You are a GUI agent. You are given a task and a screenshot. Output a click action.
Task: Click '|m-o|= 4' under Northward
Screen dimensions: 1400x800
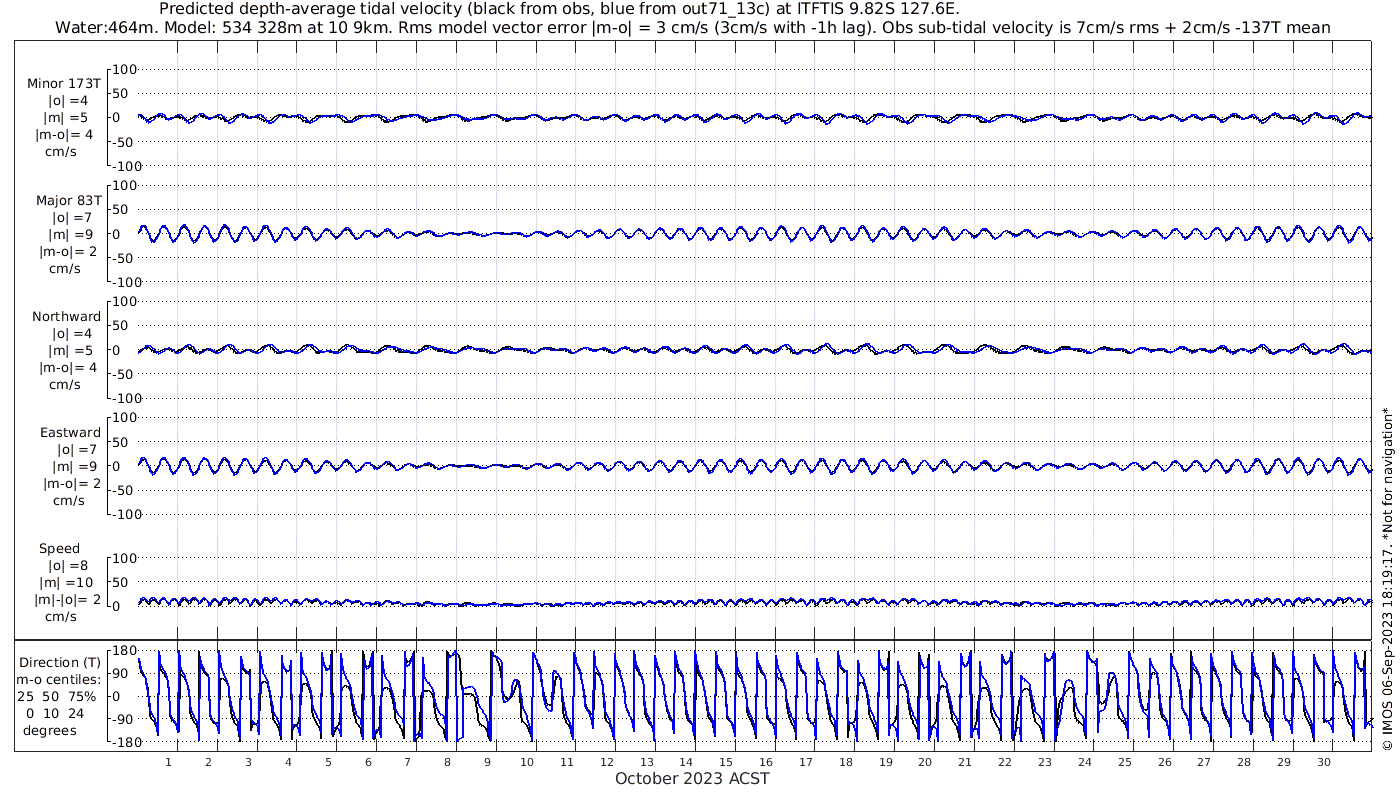coord(67,368)
